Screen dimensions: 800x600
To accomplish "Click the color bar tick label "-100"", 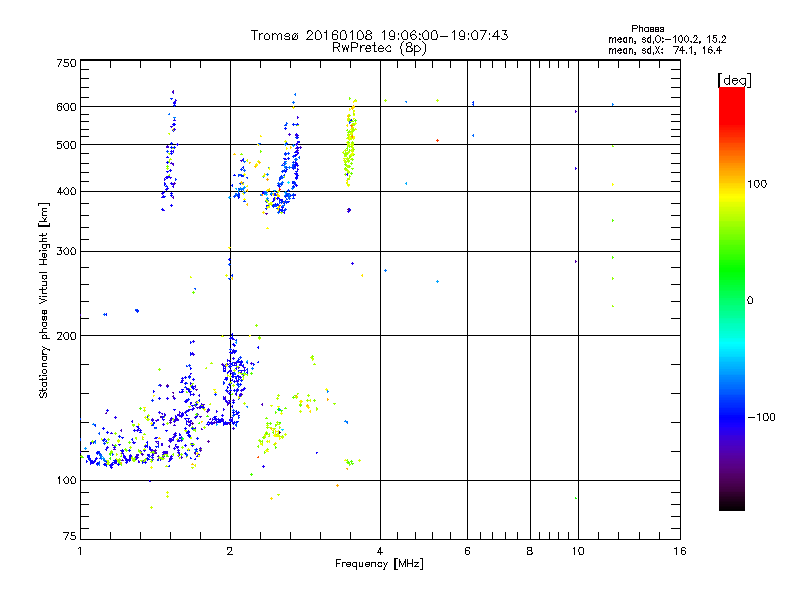I will click(761, 417).
